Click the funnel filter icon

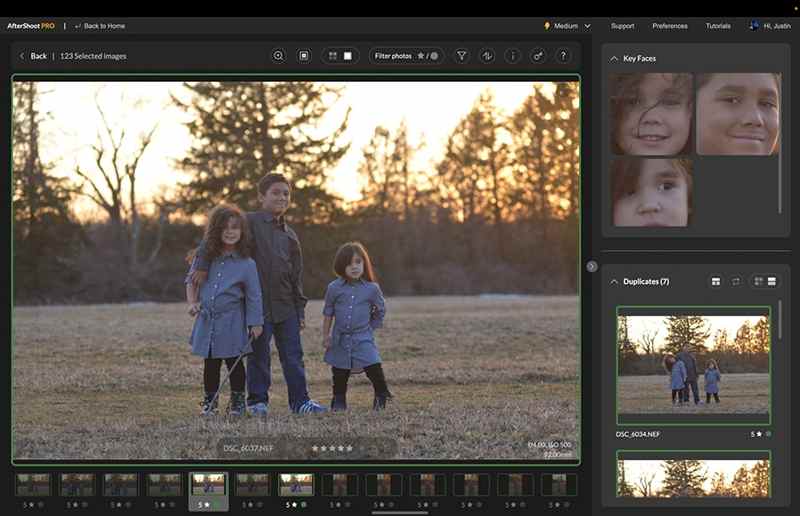tap(461, 56)
